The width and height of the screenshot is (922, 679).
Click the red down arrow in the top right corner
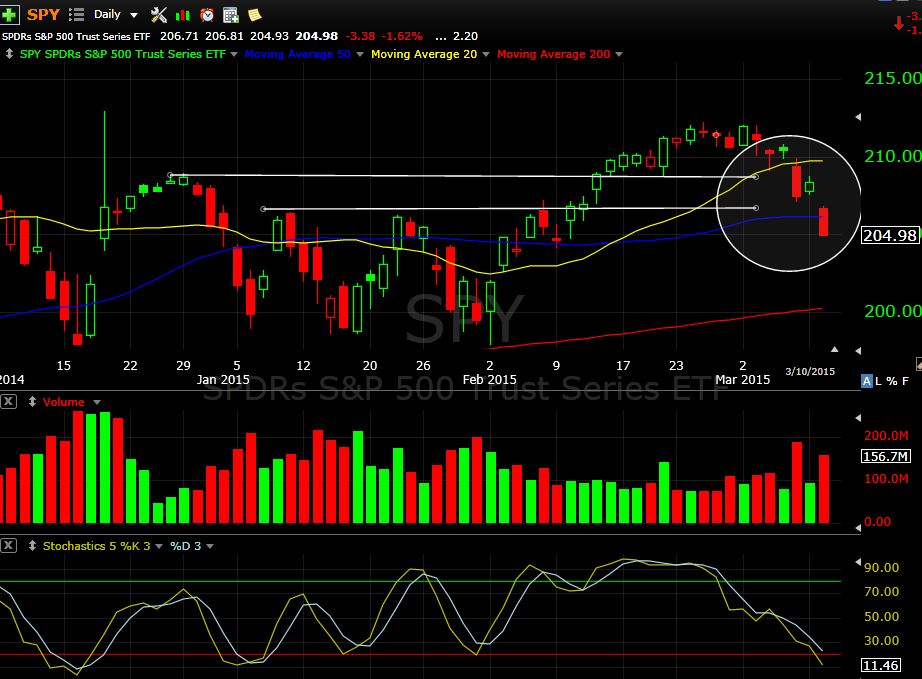tap(898, 24)
